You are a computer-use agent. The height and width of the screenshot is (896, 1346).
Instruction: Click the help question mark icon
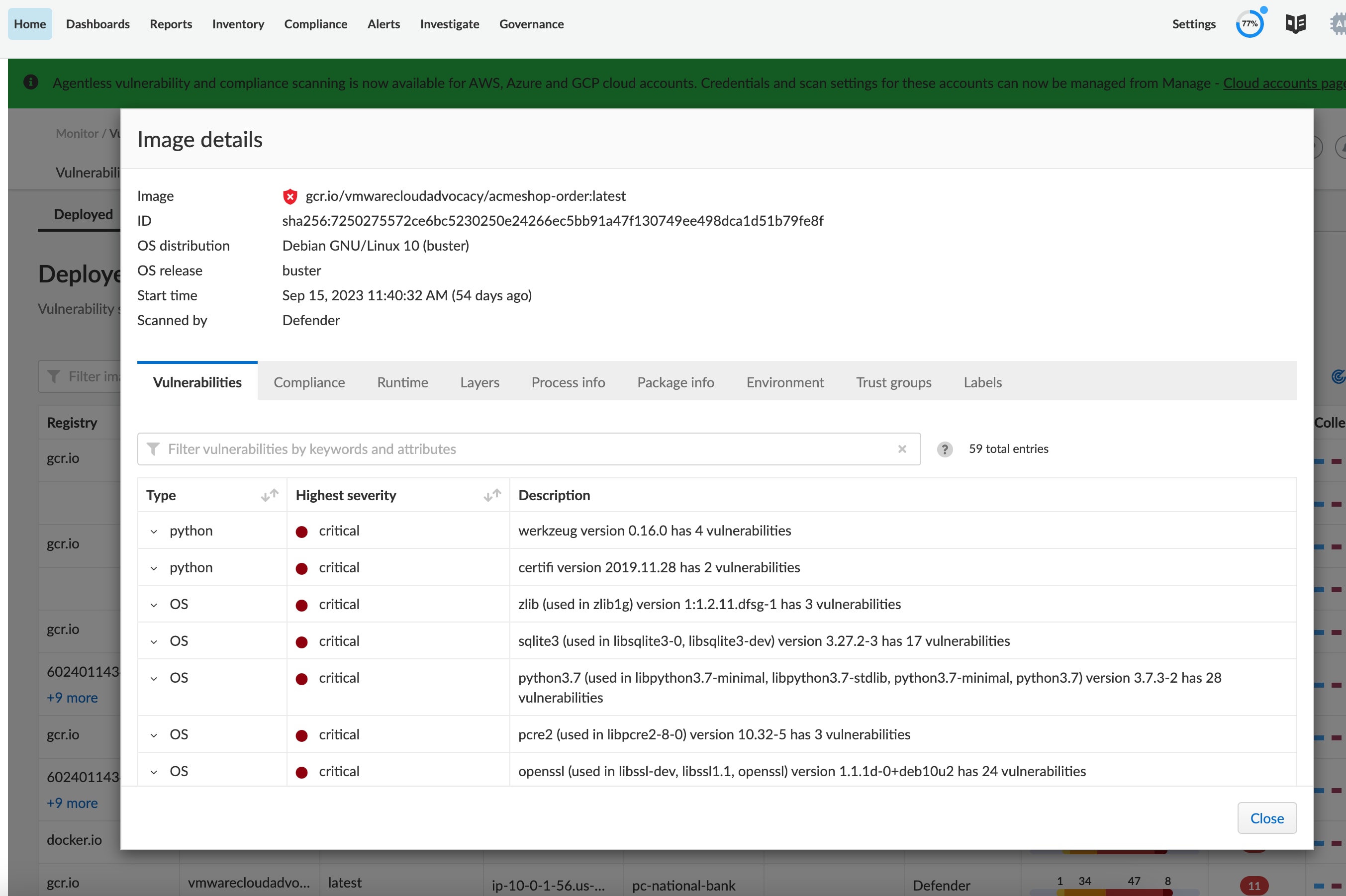[944, 449]
